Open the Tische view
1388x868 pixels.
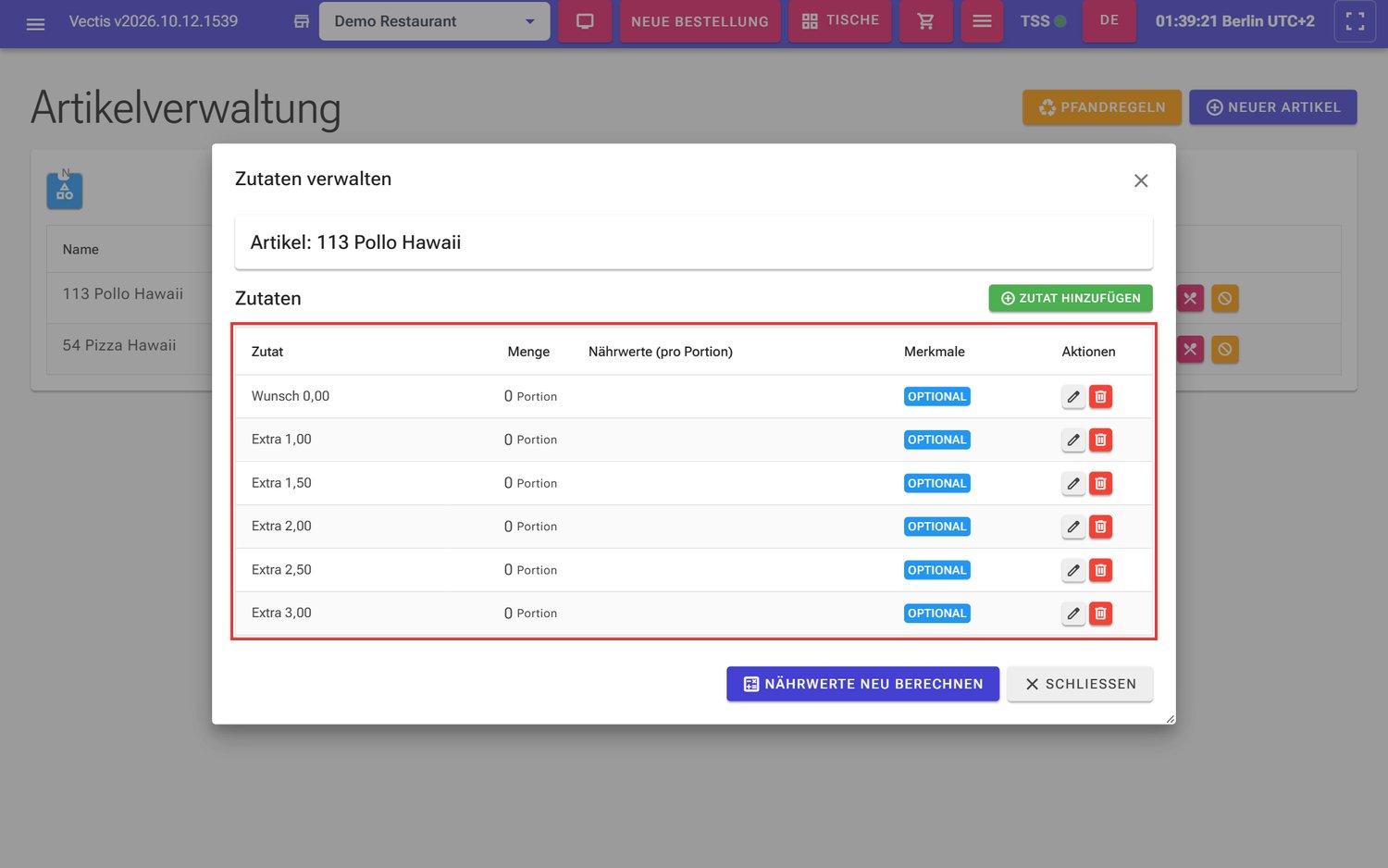tap(840, 21)
